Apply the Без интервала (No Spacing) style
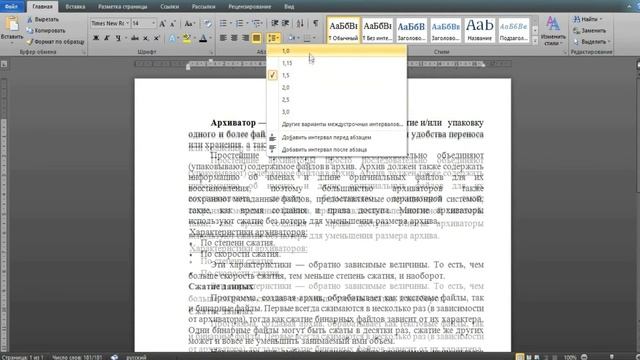The width and height of the screenshot is (640, 360). point(377,30)
